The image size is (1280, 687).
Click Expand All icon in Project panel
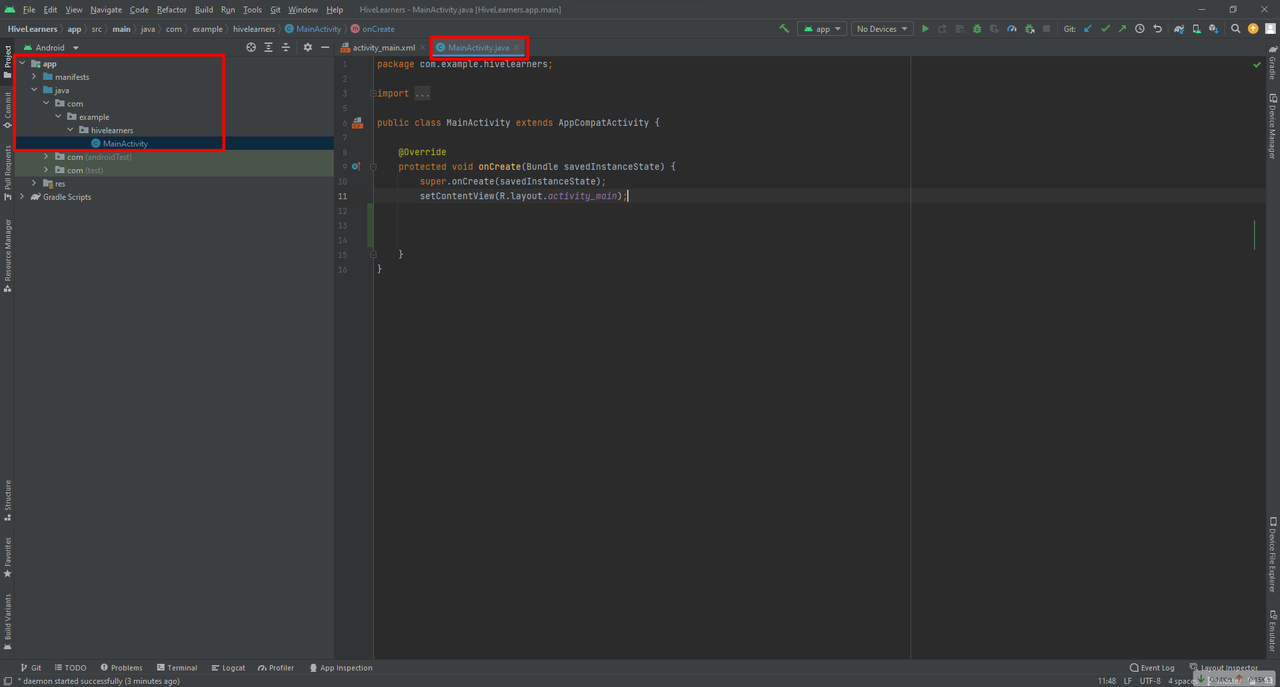268,47
